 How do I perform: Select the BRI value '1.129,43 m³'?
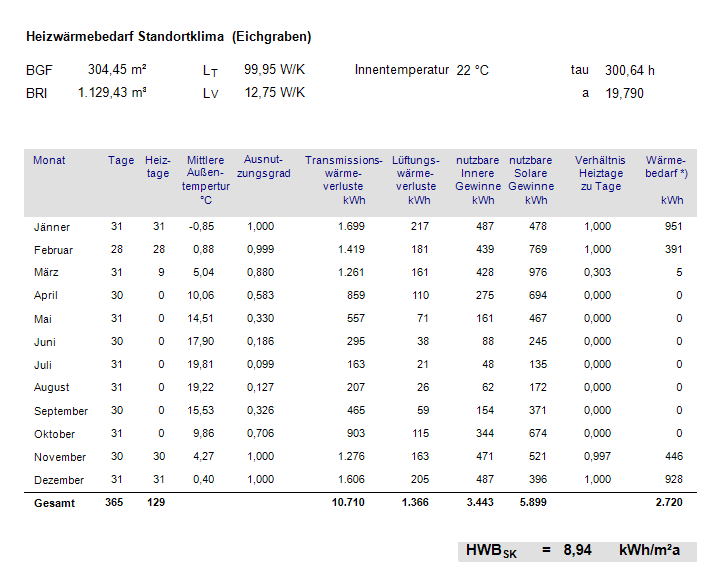112,93
